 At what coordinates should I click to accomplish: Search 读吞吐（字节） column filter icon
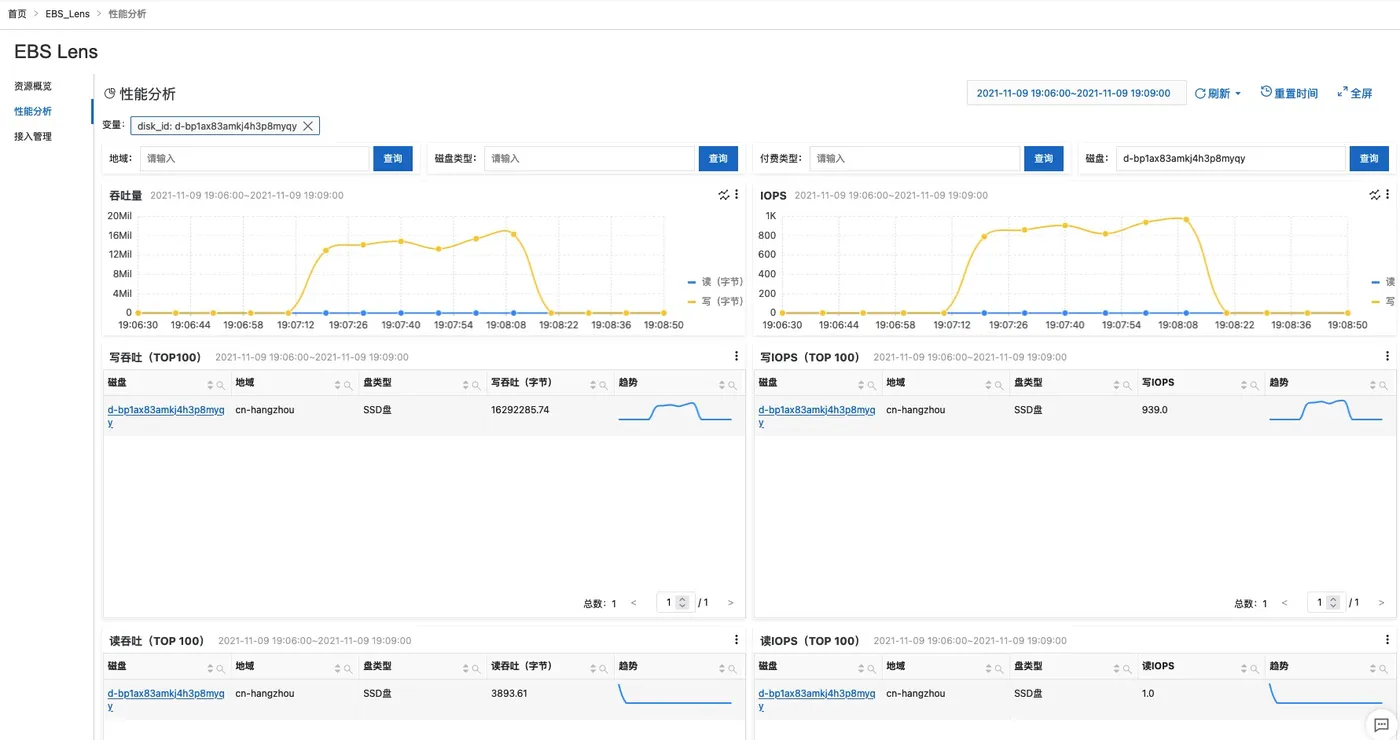[x=604, y=669]
